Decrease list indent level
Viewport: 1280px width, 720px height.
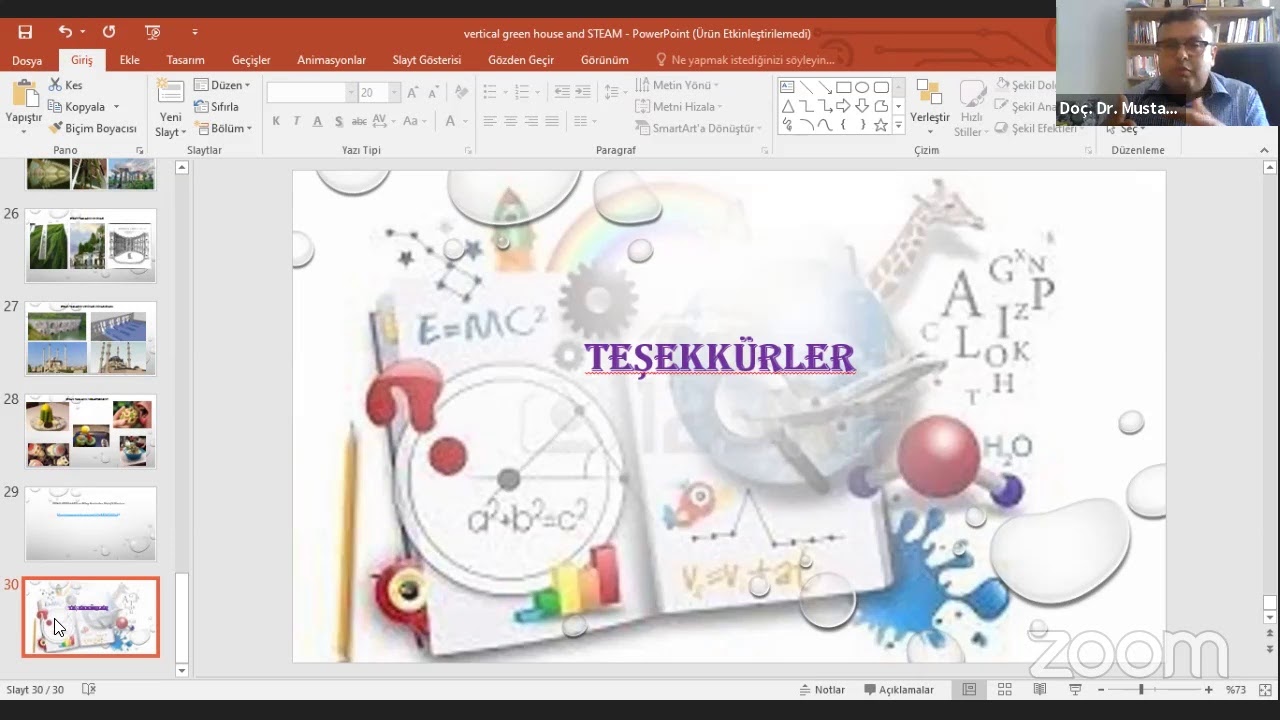click(x=562, y=92)
